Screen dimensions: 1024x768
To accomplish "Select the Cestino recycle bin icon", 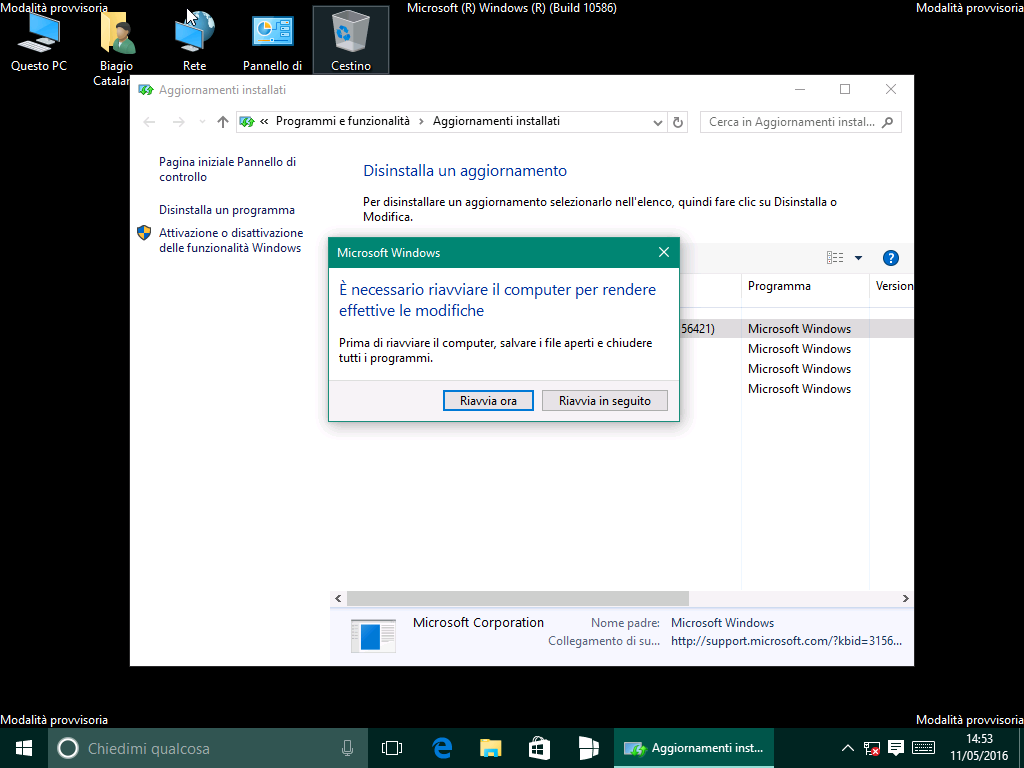I will point(351,40).
